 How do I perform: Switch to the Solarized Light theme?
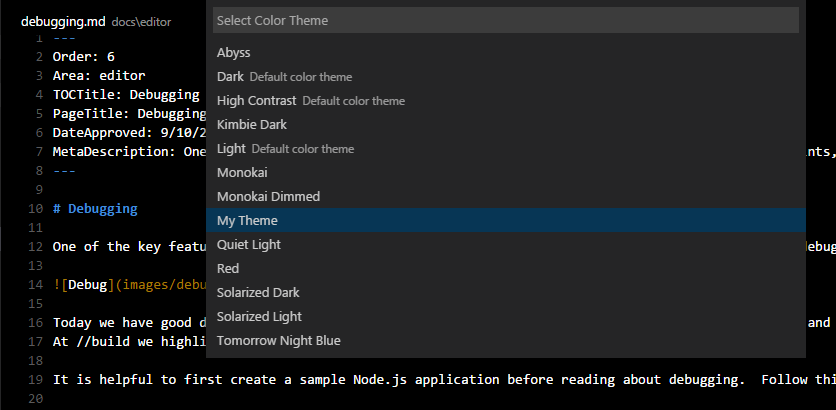coord(259,316)
